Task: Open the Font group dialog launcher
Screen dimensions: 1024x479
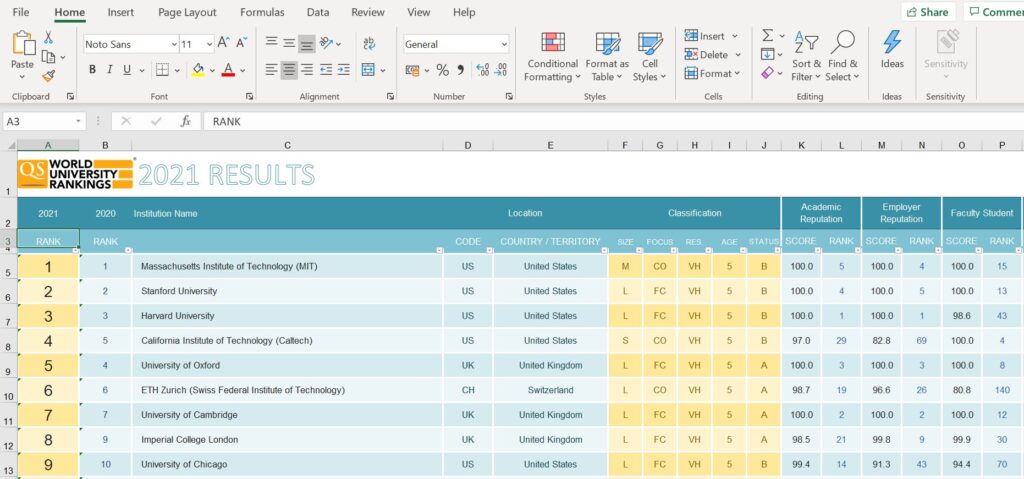Action: point(249,96)
